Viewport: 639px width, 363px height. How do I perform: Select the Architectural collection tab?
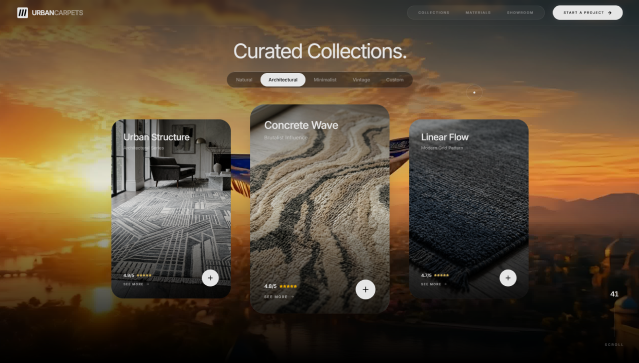(x=283, y=80)
